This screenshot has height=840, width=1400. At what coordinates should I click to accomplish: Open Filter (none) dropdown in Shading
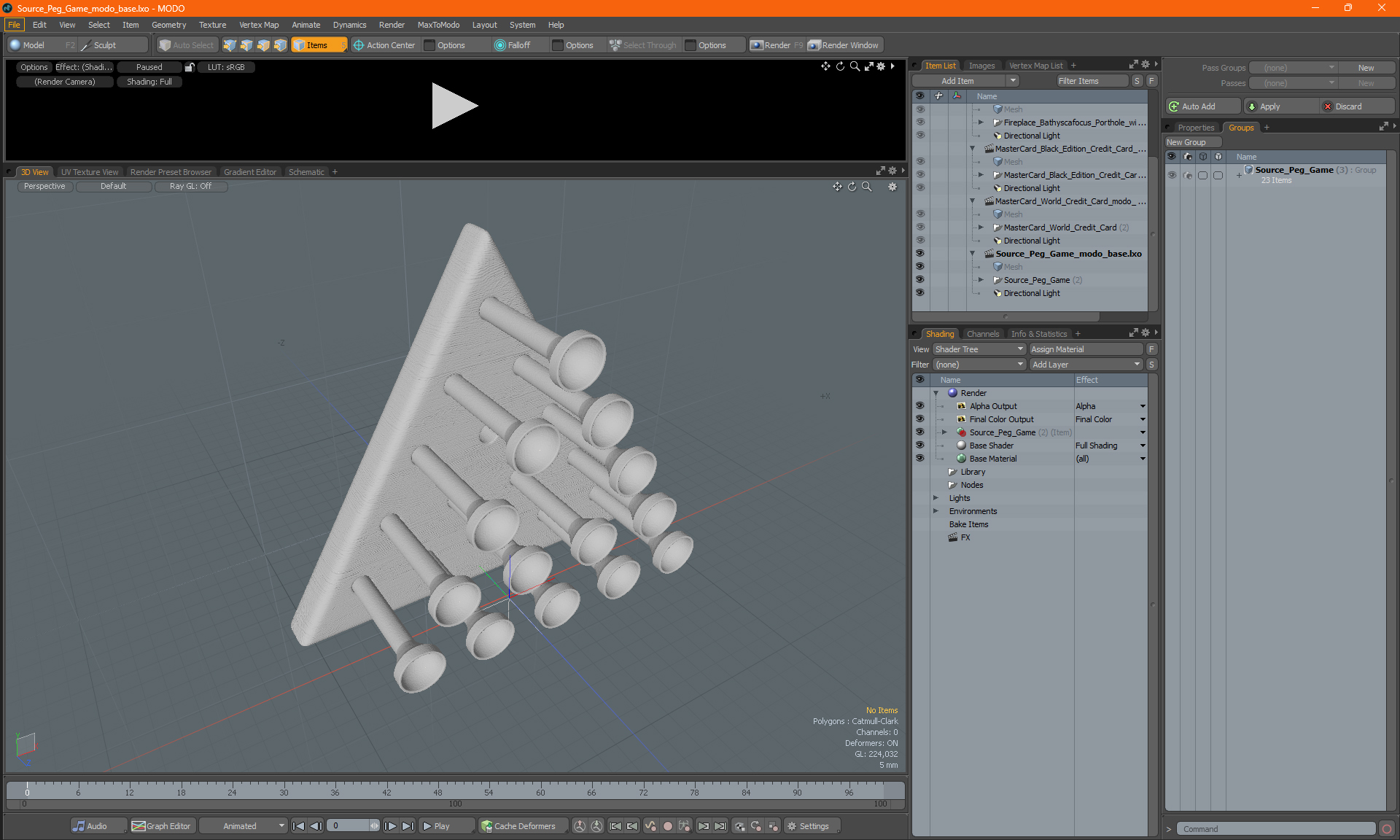[979, 365]
